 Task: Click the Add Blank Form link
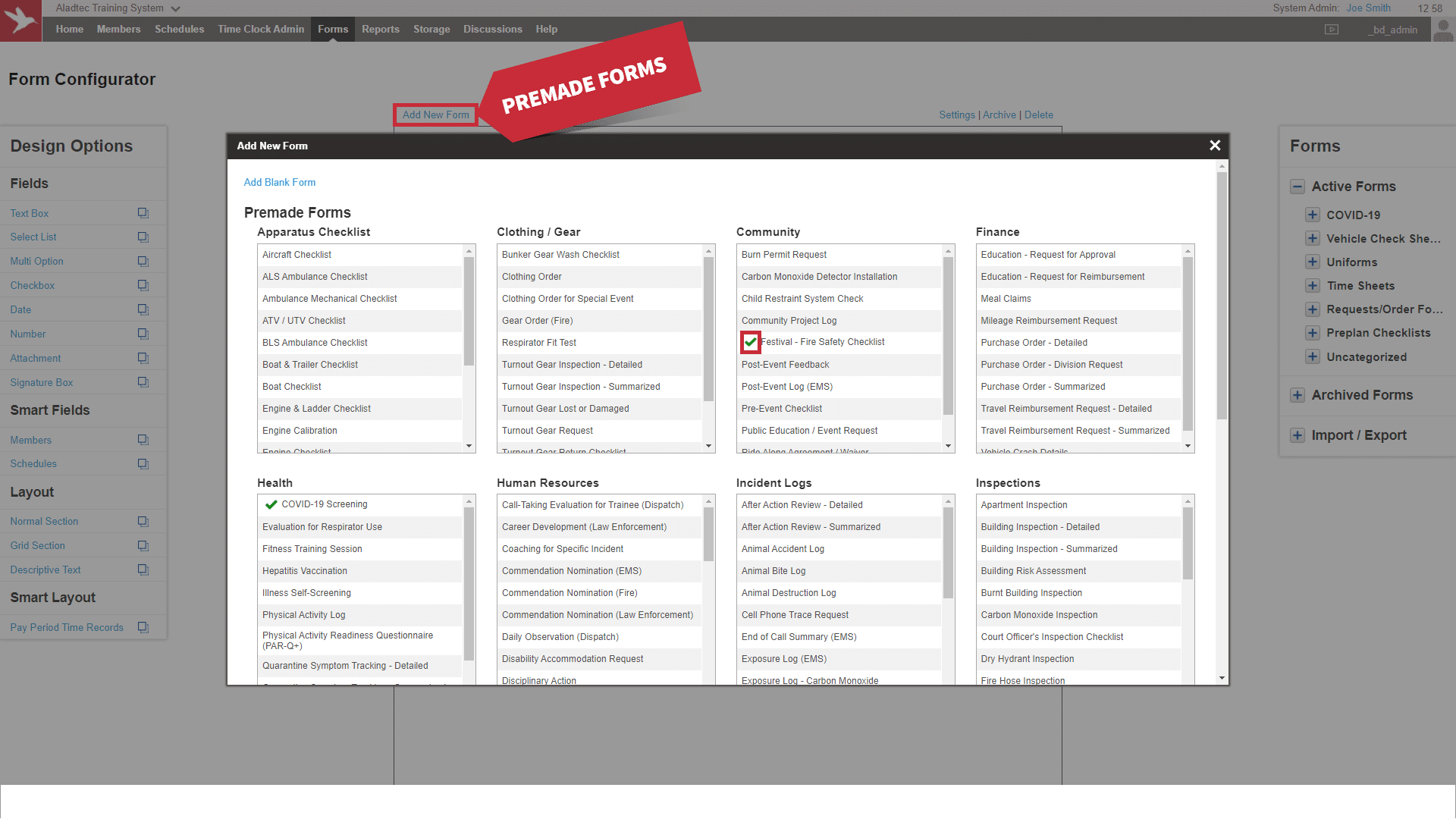pos(279,182)
